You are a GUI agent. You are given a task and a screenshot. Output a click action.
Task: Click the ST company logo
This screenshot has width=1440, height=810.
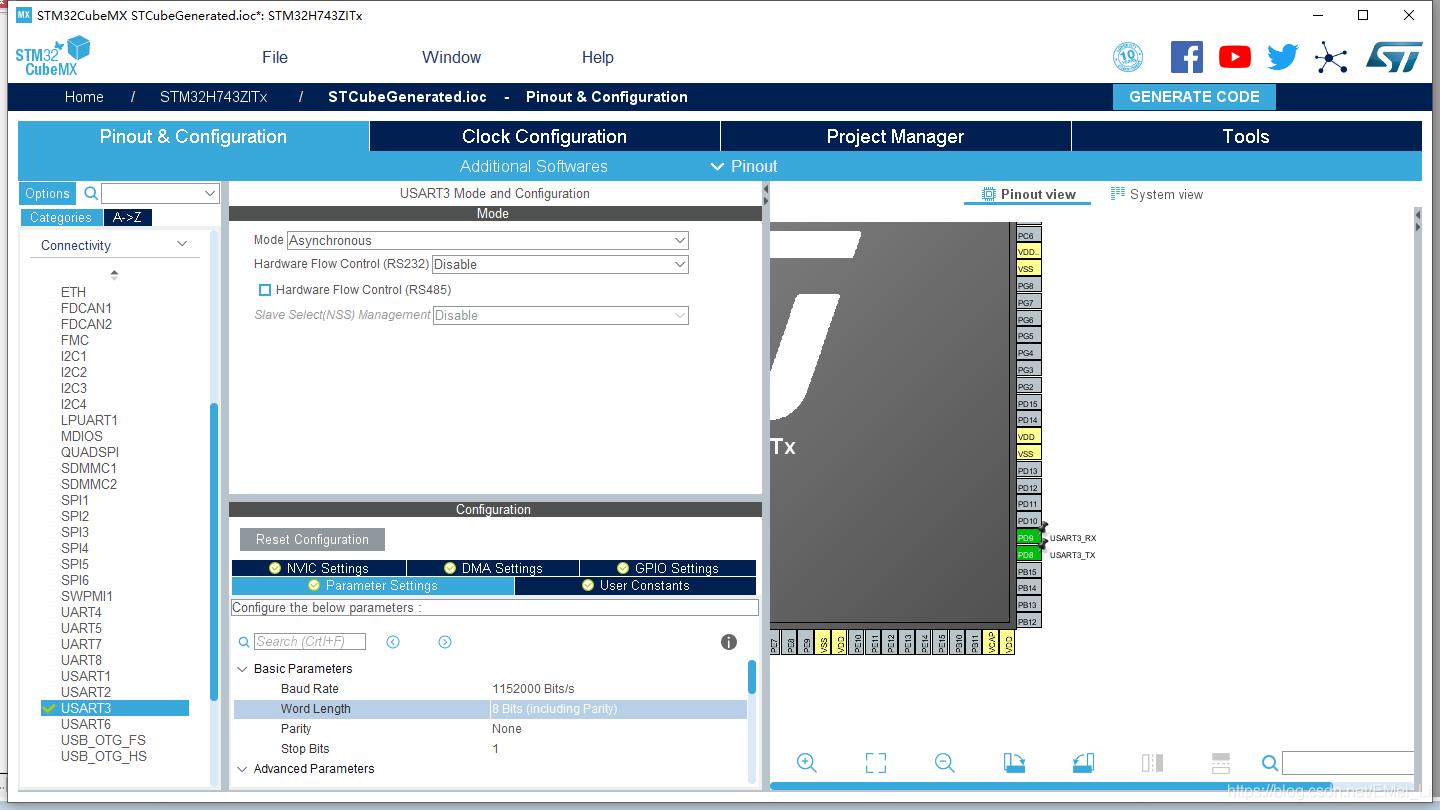(x=1394, y=57)
